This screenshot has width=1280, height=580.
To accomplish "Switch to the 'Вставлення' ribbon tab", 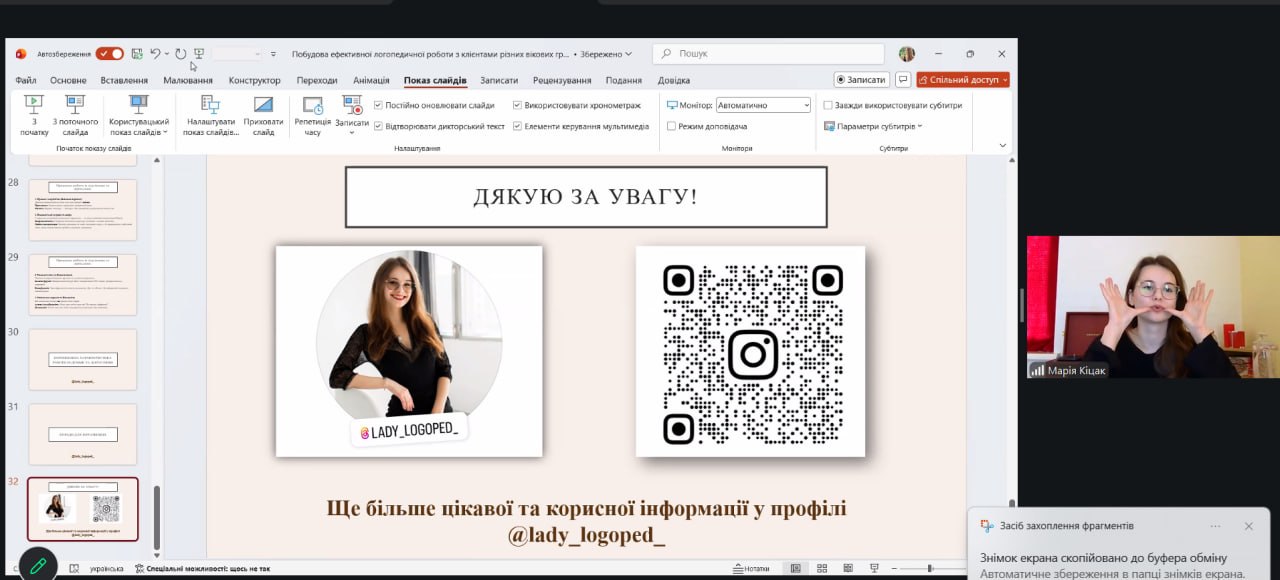I will coord(124,80).
